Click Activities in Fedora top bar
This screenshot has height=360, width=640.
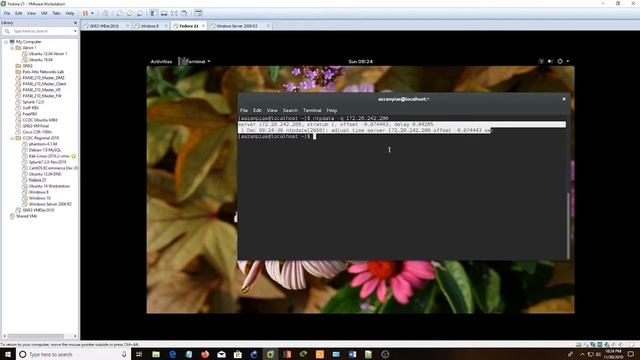161,62
